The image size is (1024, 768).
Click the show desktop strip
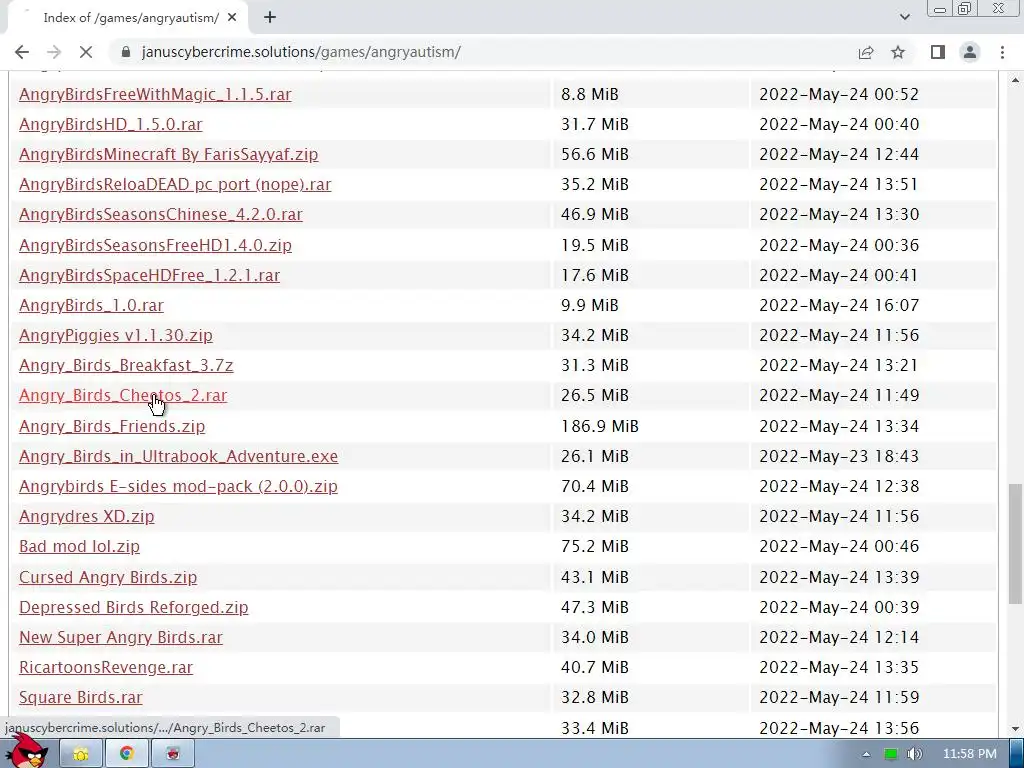(1017, 754)
